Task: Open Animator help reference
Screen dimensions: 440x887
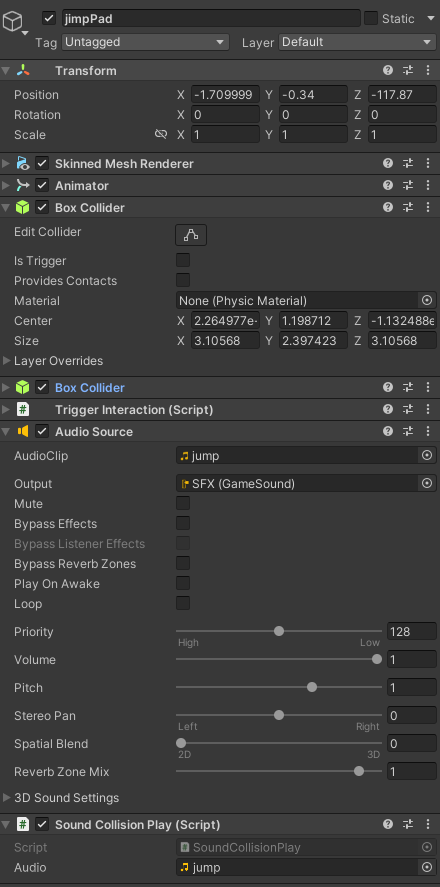Action: point(387,186)
